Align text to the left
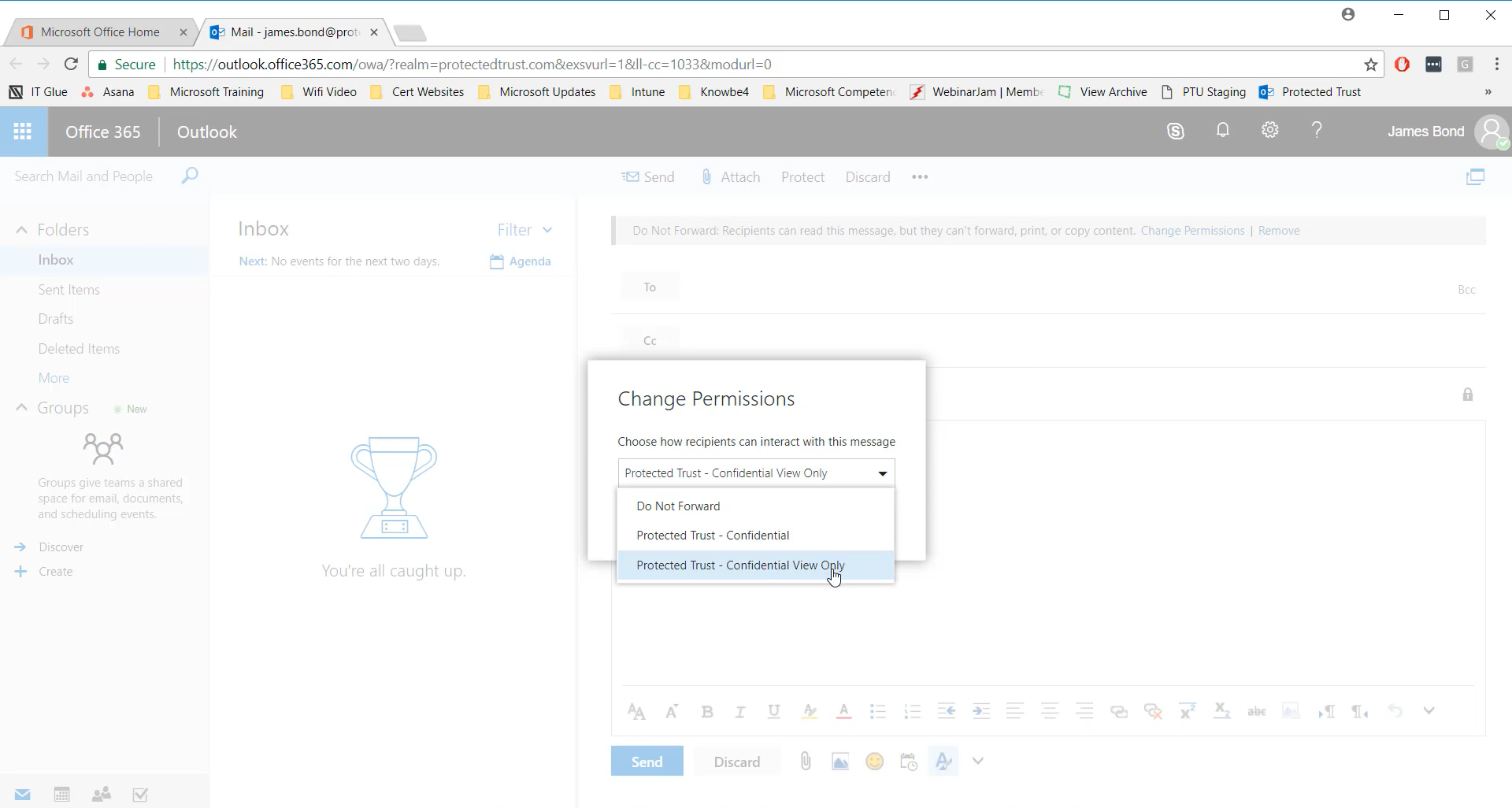The image size is (1512, 808). [1015, 711]
